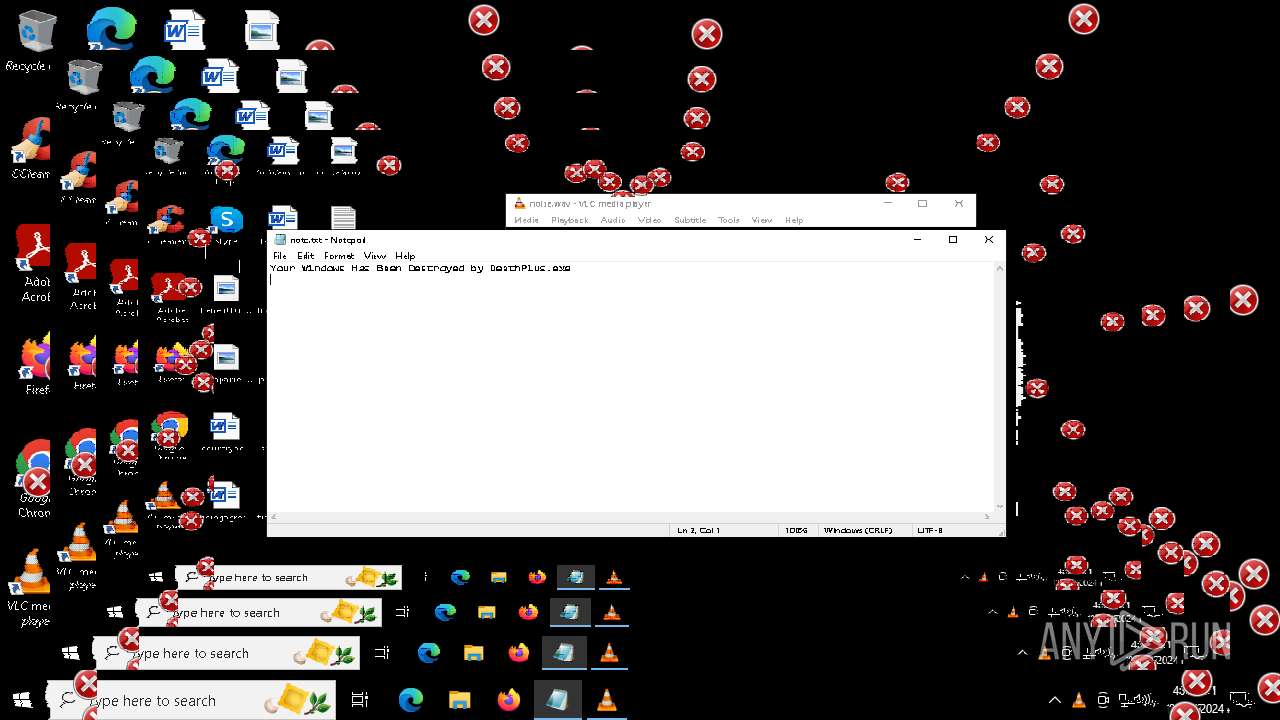Switch to VLC on the bottom-most taskbar
Screen dimensions: 1280x720
coord(606,700)
